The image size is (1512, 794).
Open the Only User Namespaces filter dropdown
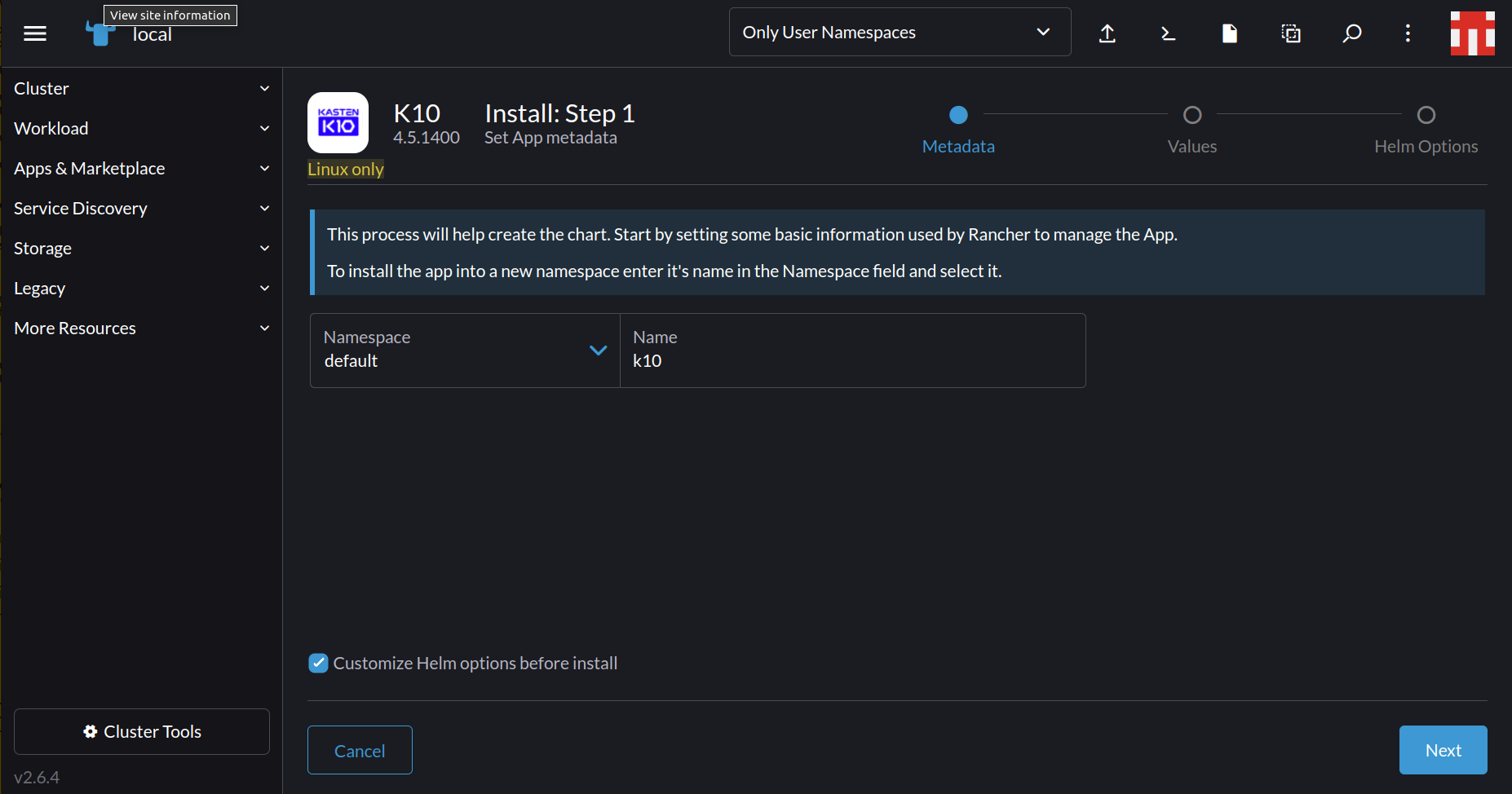pyautogui.click(x=899, y=33)
